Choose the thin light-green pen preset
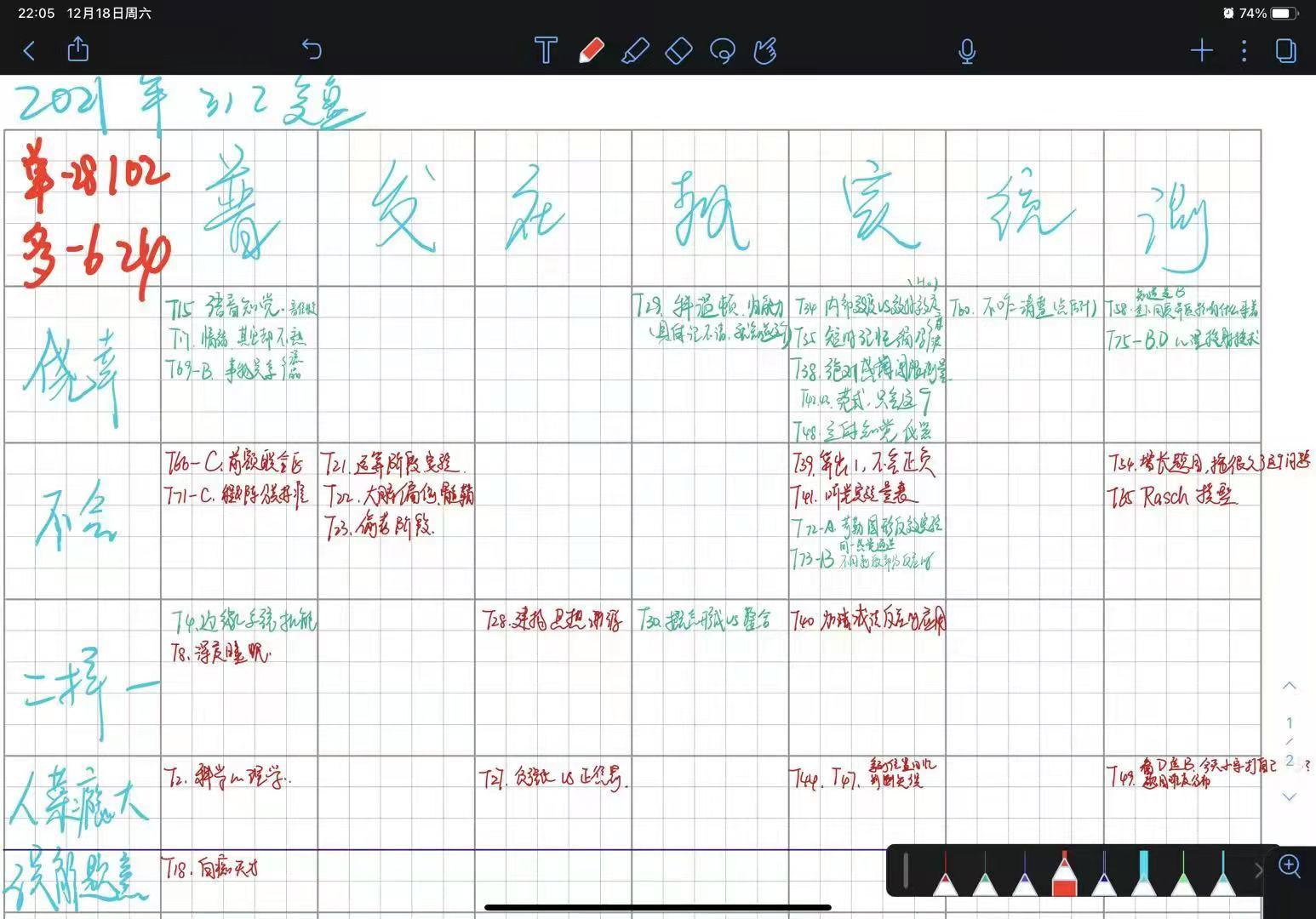The height and width of the screenshot is (919, 1316). pyautogui.click(x=1183, y=873)
